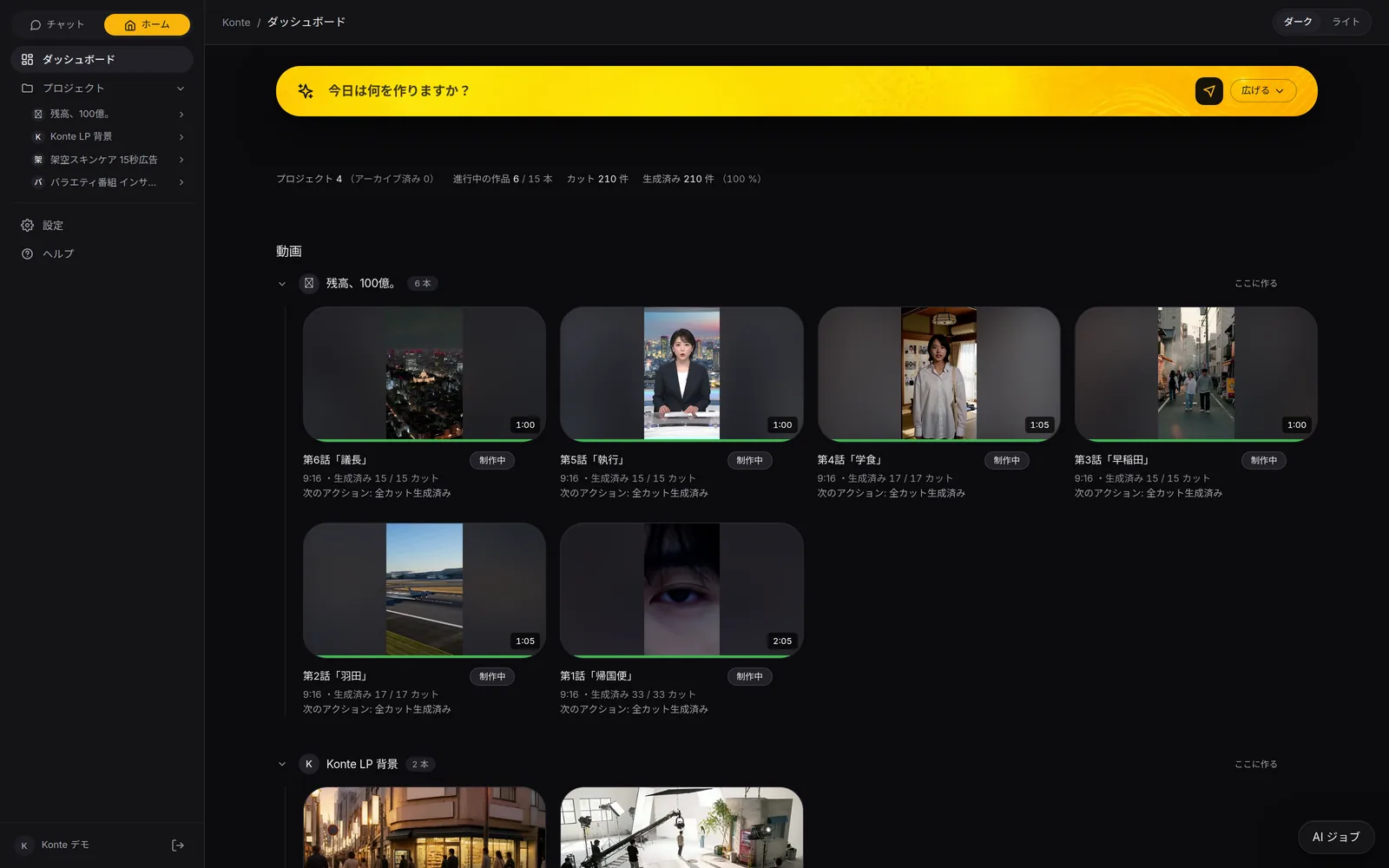
Task: Click the 制作中 badge on 第1話「帰国便」
Action: 749,677
